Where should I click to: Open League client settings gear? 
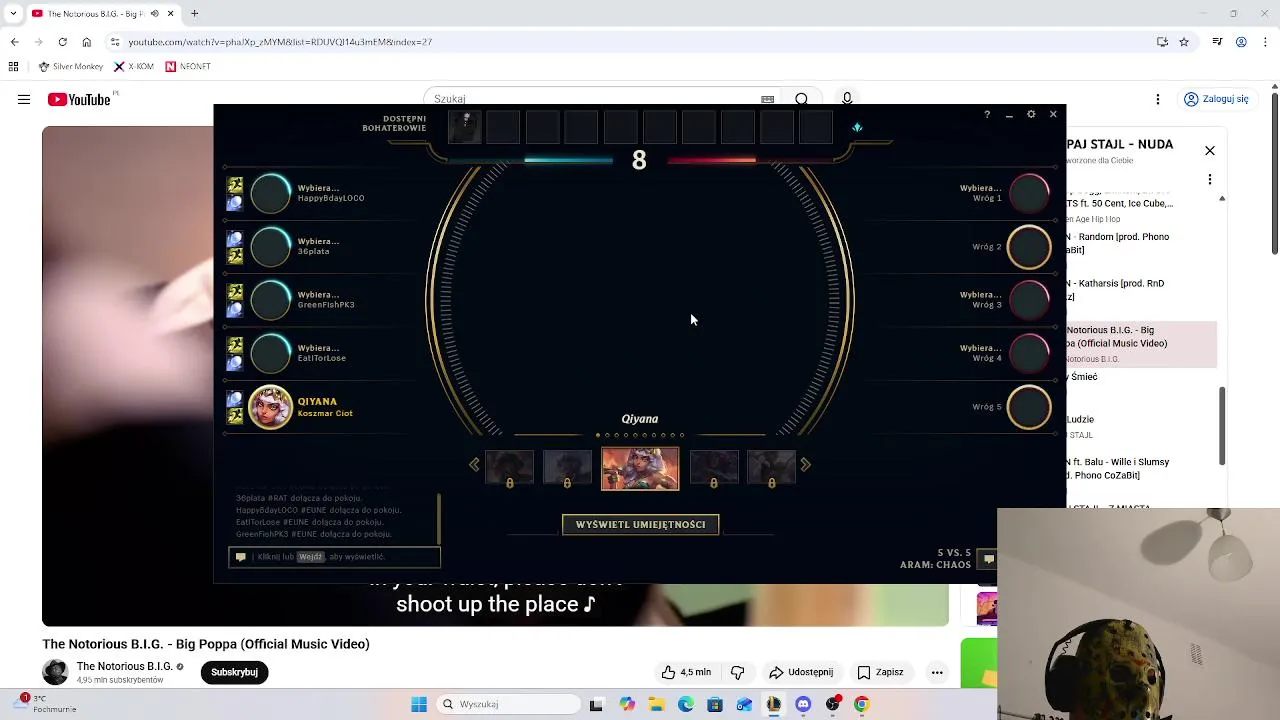1031,115
